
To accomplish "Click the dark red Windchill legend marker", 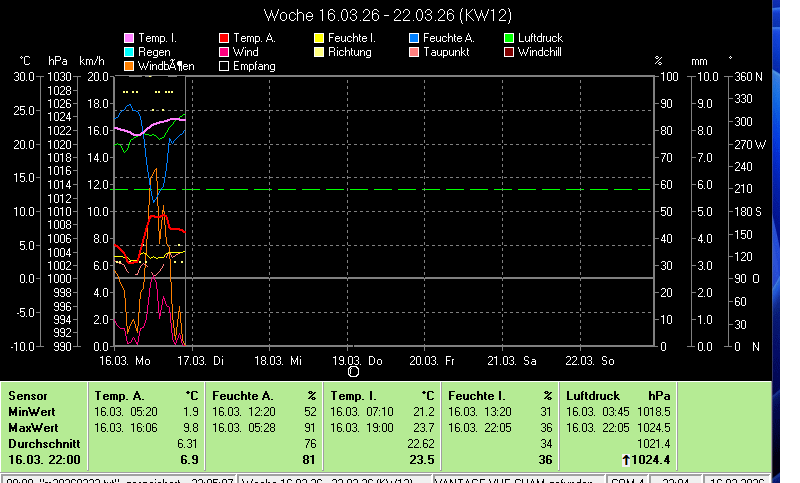I will (509, 52).
